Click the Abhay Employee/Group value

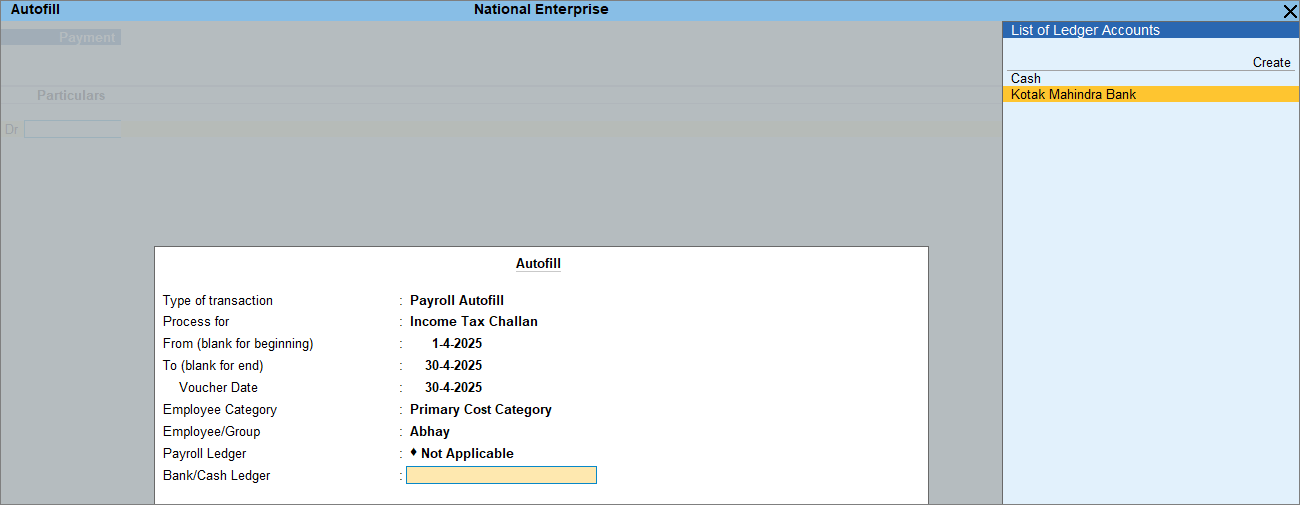point(430,431)
